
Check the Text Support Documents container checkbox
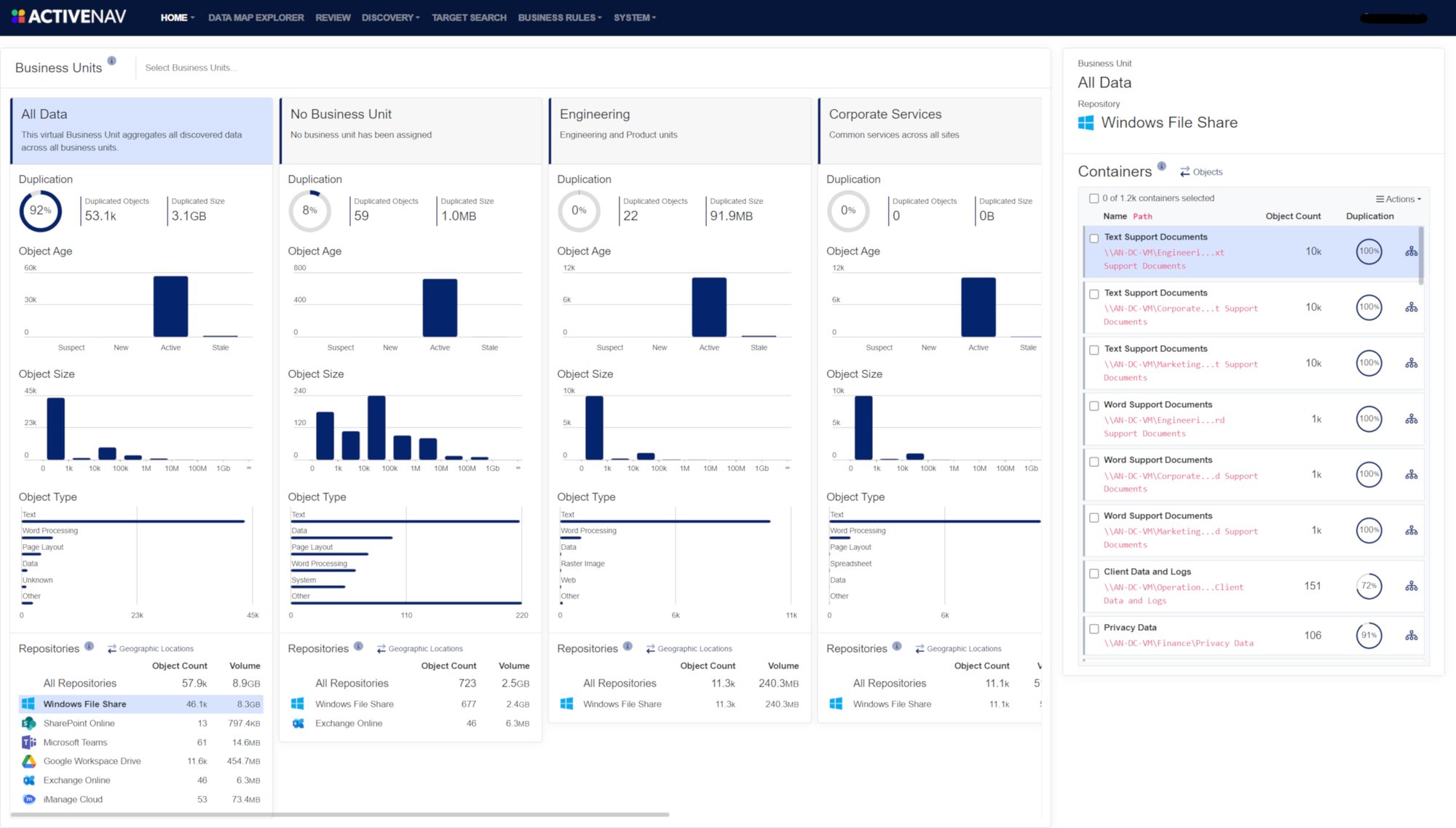click(1094, 238)
